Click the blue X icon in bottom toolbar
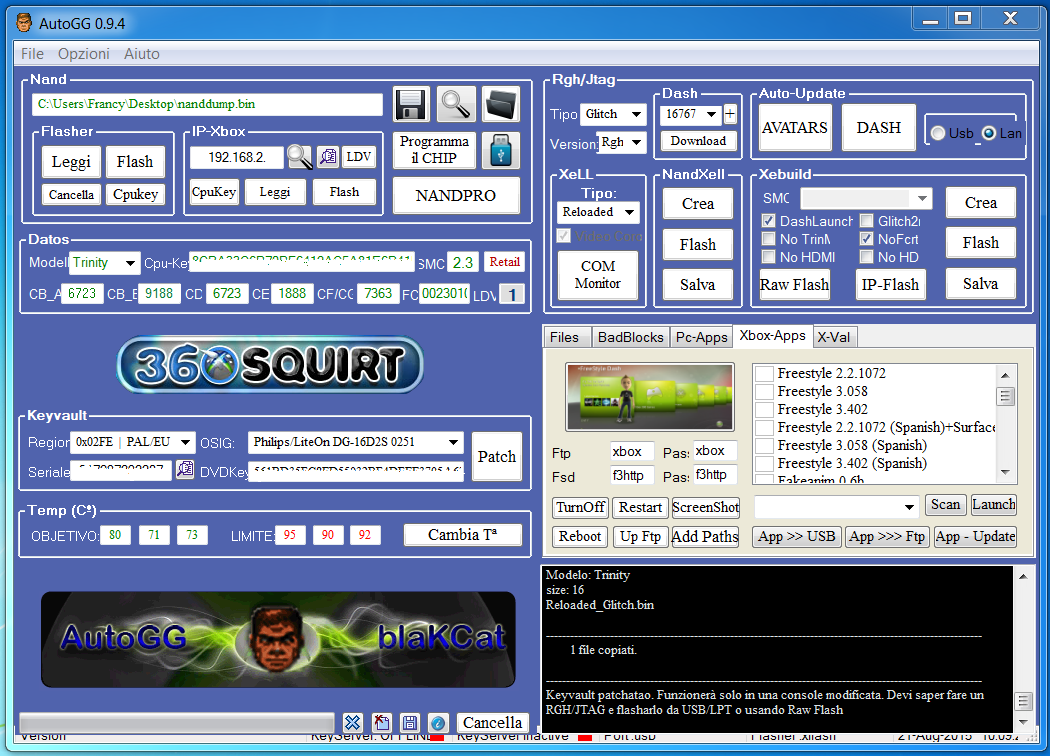Image resolution: width=1050 pixels, height=756 pixels. coord(352,722)
